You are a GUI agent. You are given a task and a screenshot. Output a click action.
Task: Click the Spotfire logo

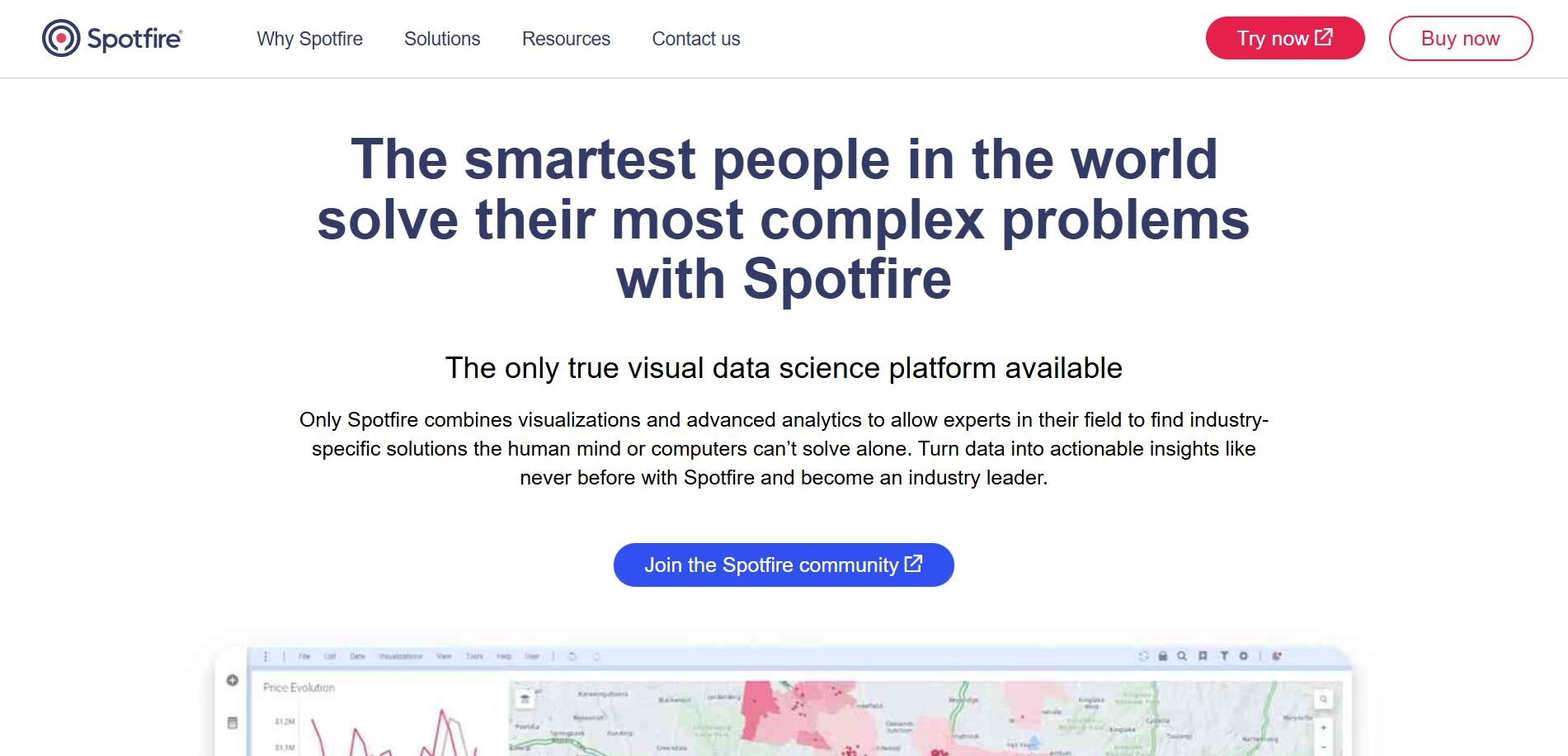point(112,39)
